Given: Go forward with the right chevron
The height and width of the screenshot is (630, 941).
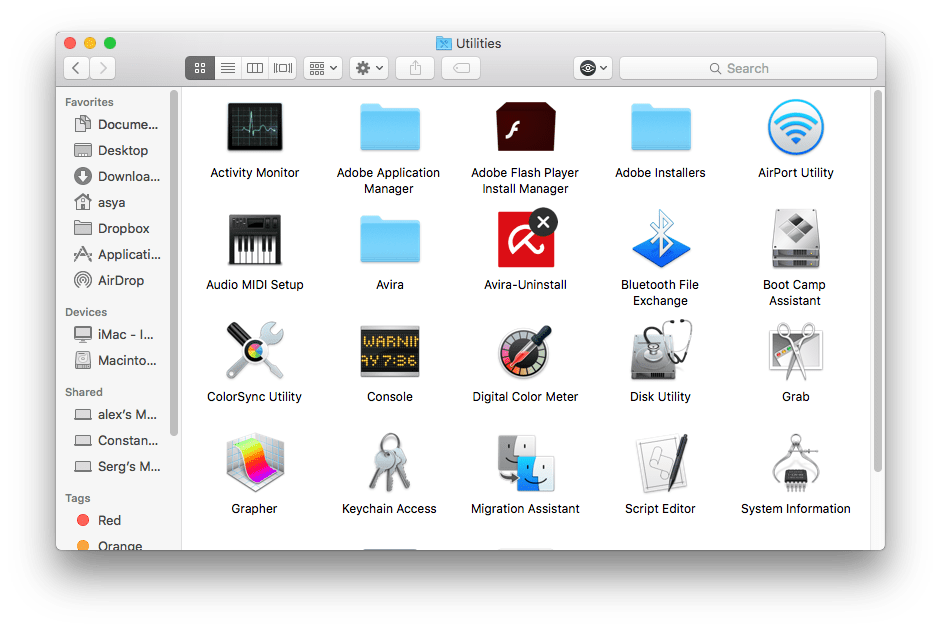Looking at the screenshot, I should 103,68.
